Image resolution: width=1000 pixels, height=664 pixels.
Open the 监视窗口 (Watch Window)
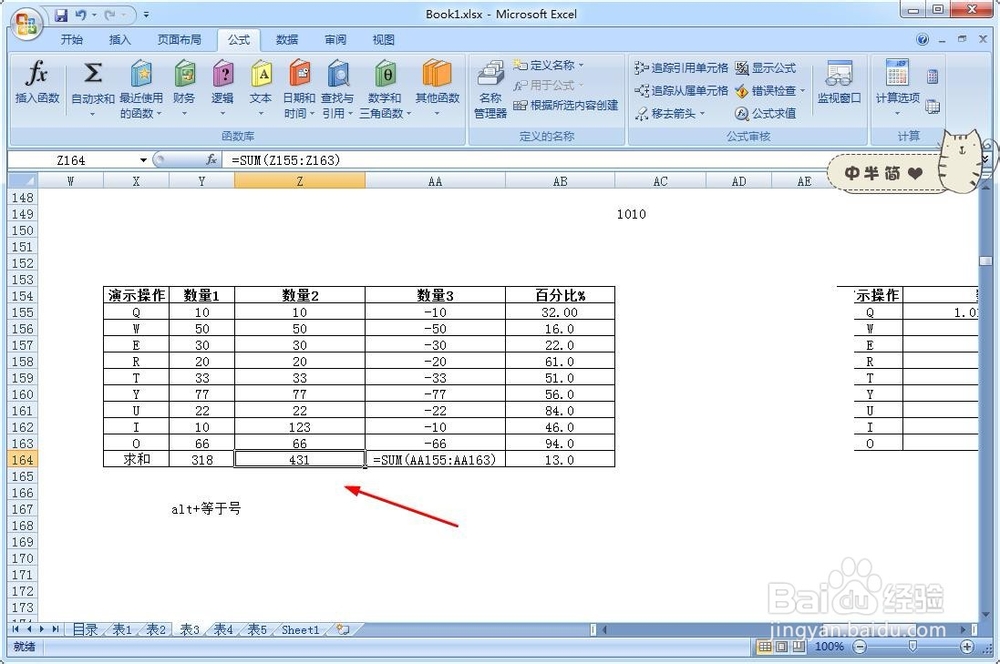coord(839,85)
